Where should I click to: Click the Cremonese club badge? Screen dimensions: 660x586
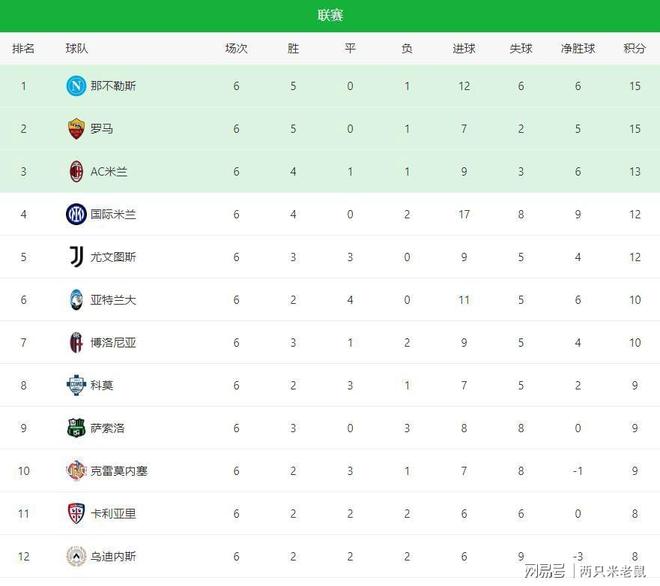(76, 471)
